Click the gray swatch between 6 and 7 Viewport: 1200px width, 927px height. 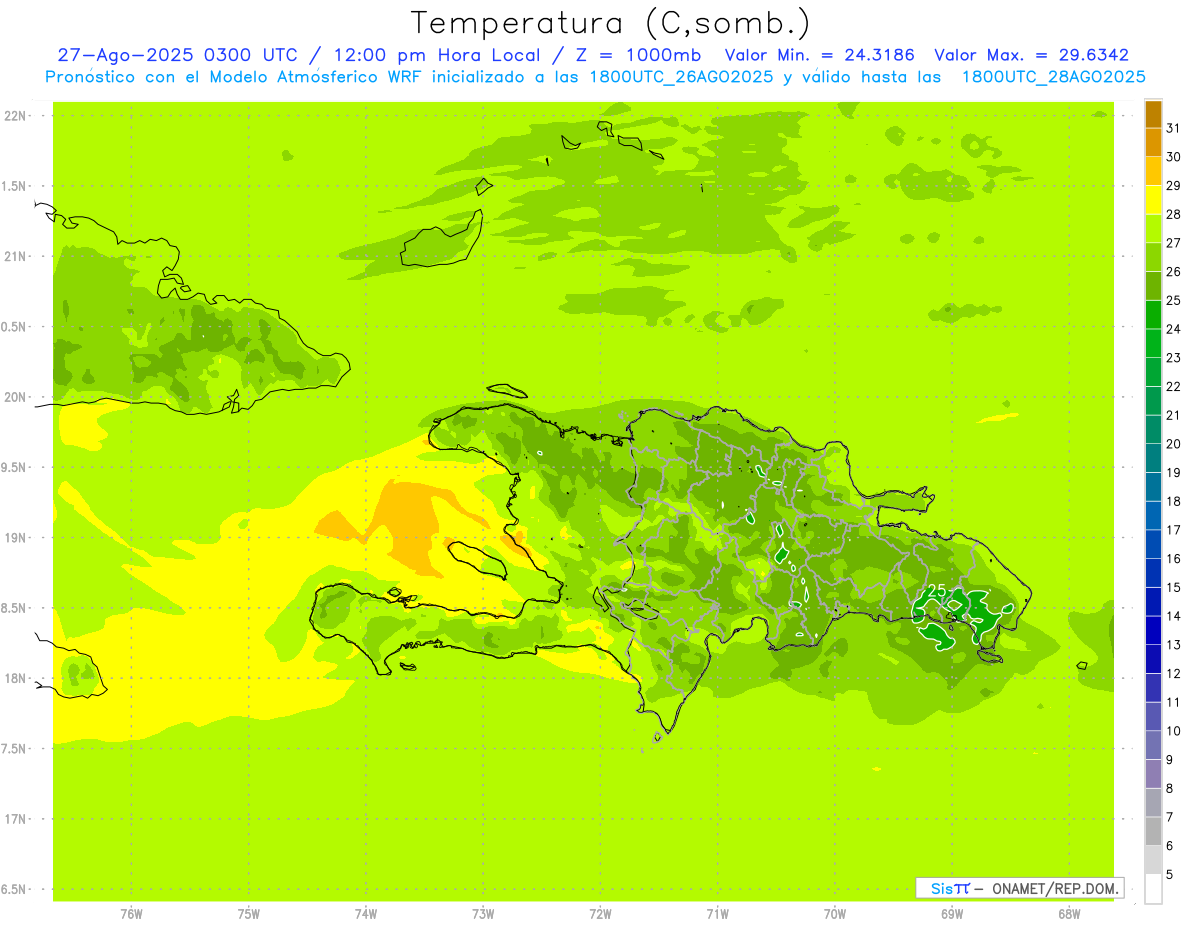(1153, 832)
